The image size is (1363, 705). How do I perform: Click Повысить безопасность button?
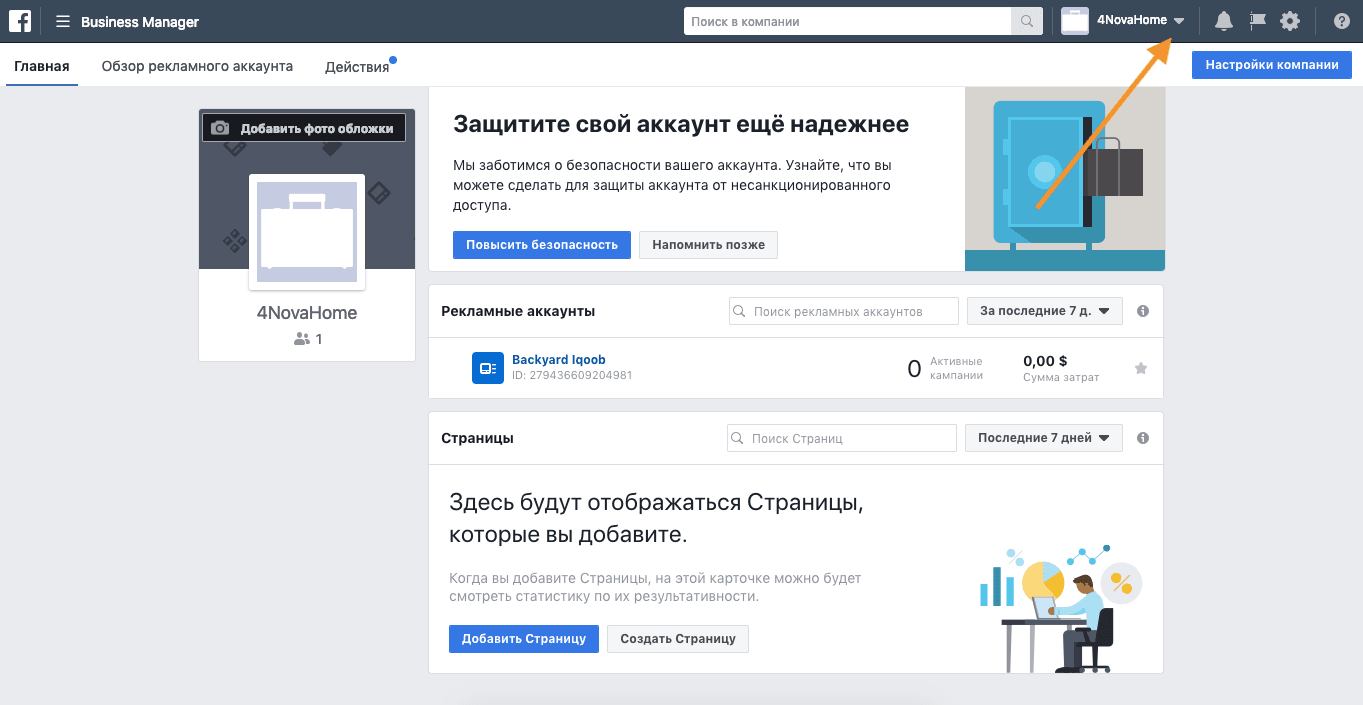click(542, 245)
